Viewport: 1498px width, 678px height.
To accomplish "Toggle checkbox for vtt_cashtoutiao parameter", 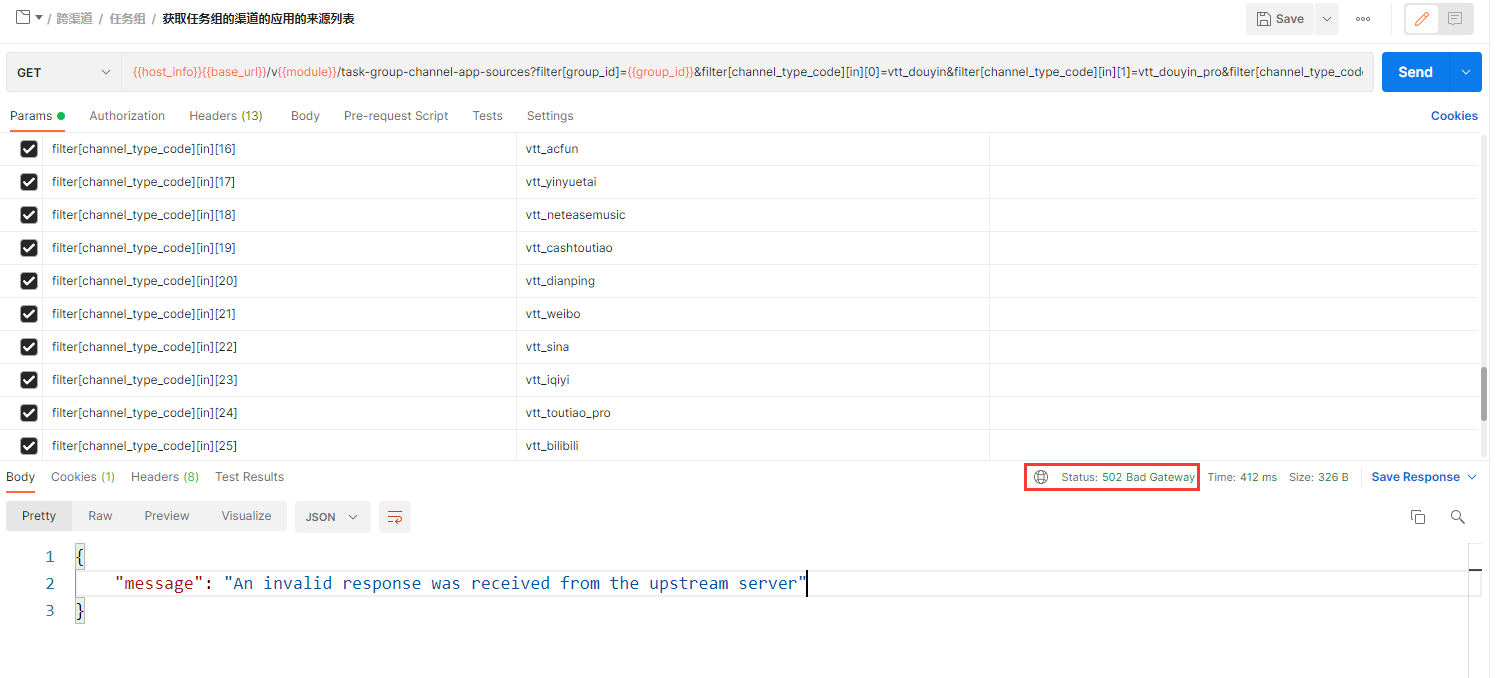I will click(29, 248).
